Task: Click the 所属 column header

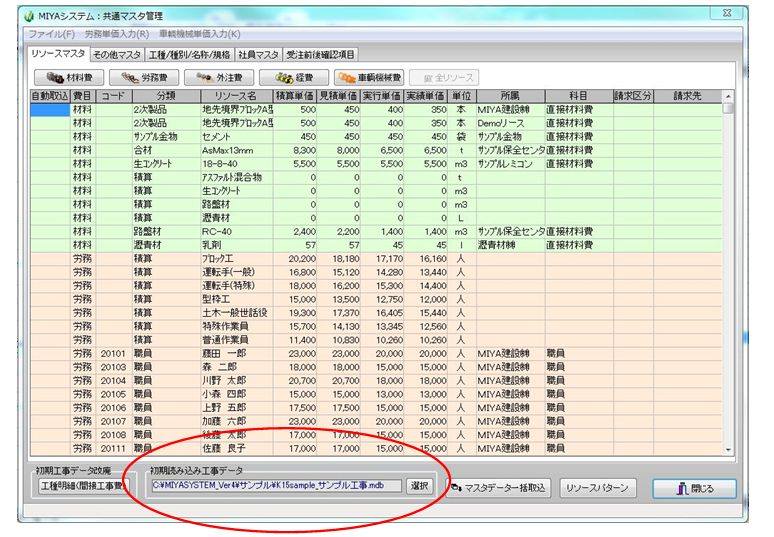Action: pyautogui.click(x=510, y=96)
